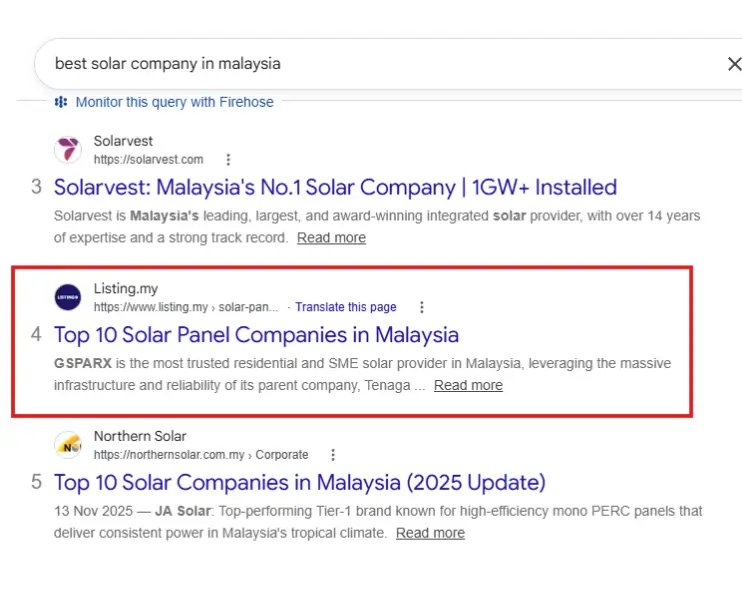Click the northernsolar.com.my URL breadcrumb
Screen dimensions: 742x597
(201, 455)
